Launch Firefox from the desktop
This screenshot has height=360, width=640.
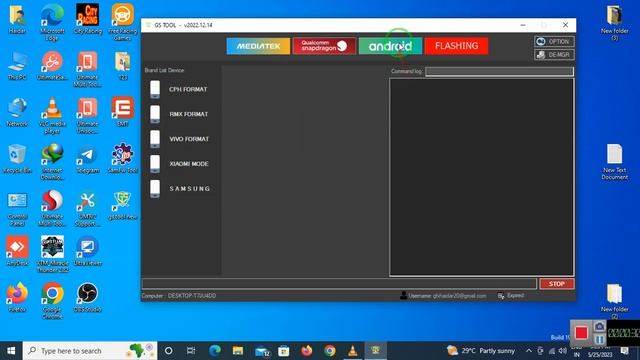(17, 298)
